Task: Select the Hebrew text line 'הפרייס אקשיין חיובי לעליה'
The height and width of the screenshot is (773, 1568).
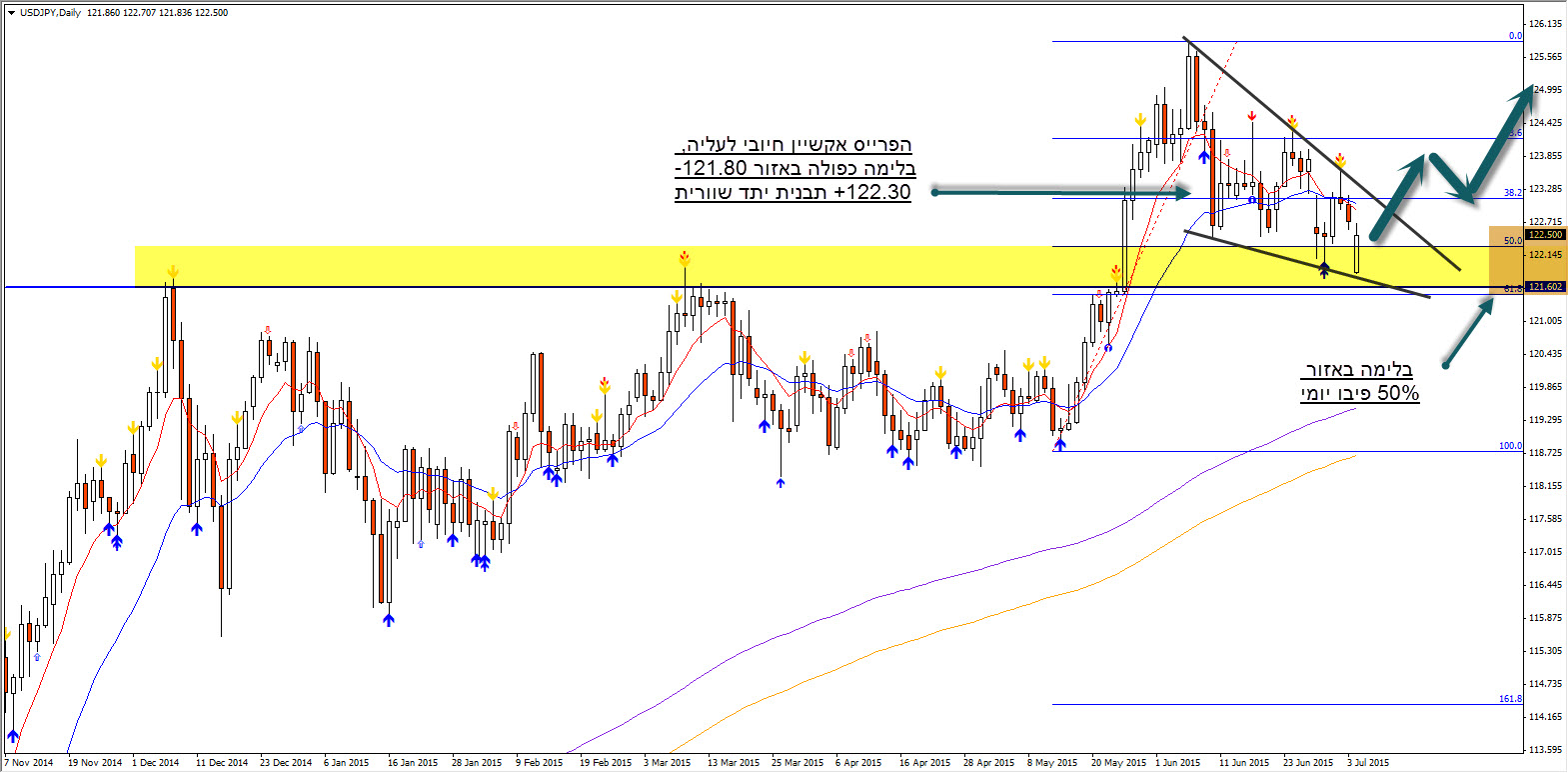Action: (796, 145)
